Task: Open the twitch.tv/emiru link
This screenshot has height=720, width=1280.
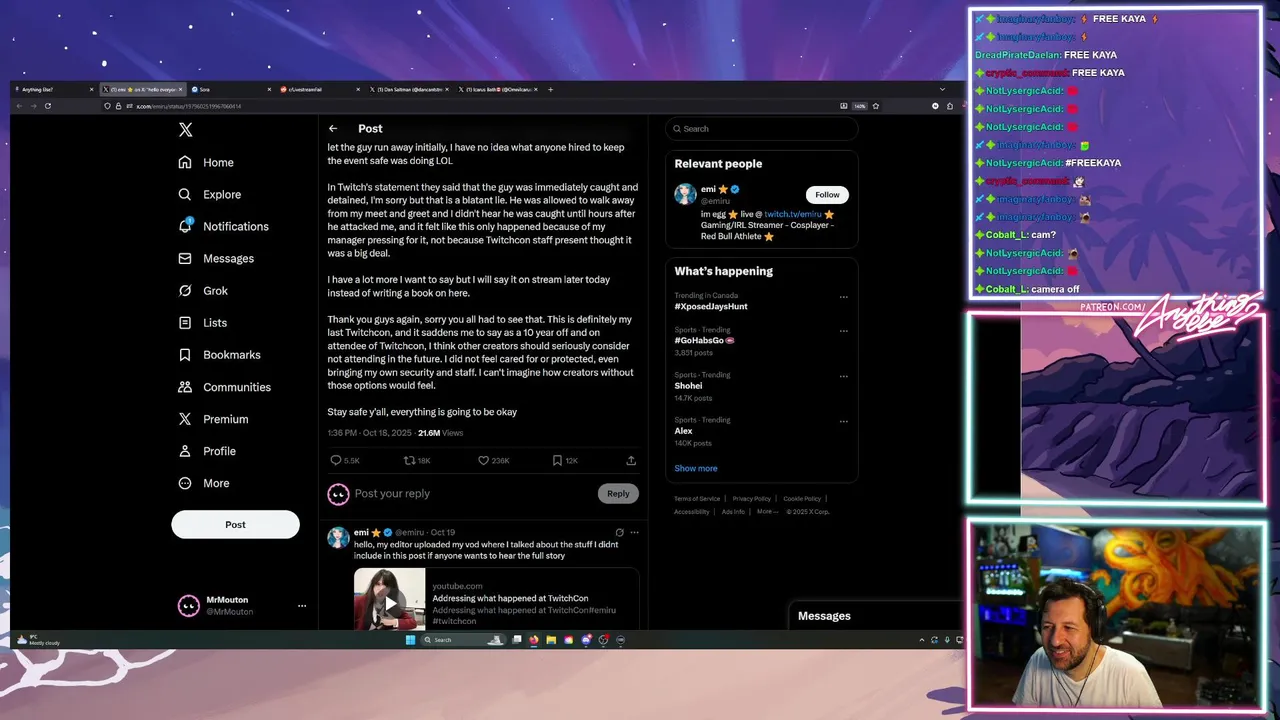Action: coord(792,214)
